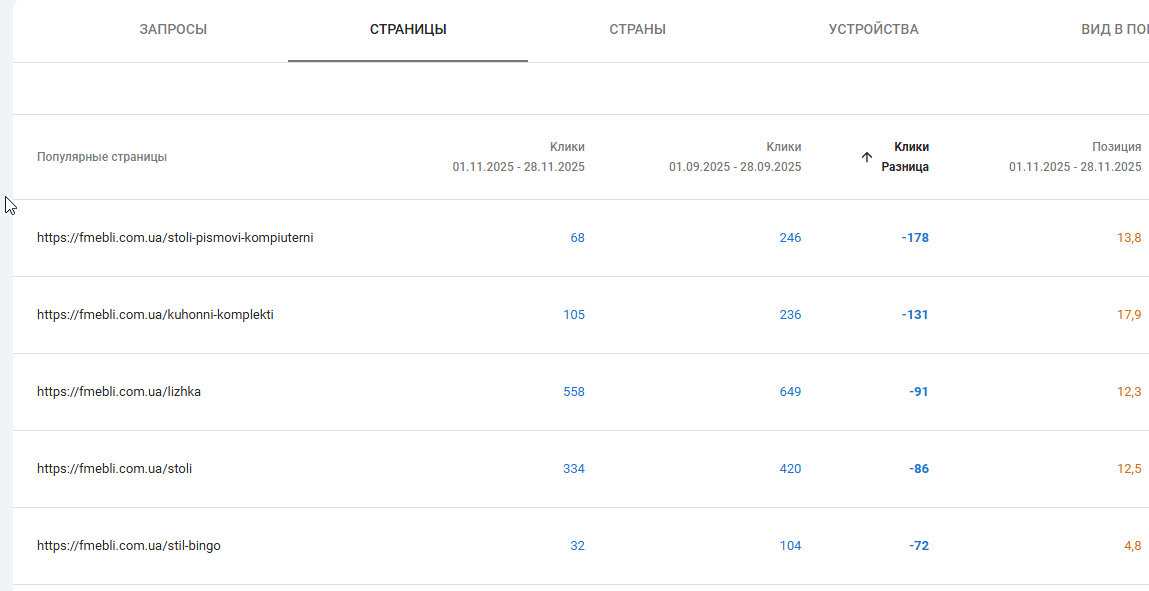Select the СТРАНИЦЫ tab
Viewport: 1149px width, 591px height.
(x=408, y=29)
